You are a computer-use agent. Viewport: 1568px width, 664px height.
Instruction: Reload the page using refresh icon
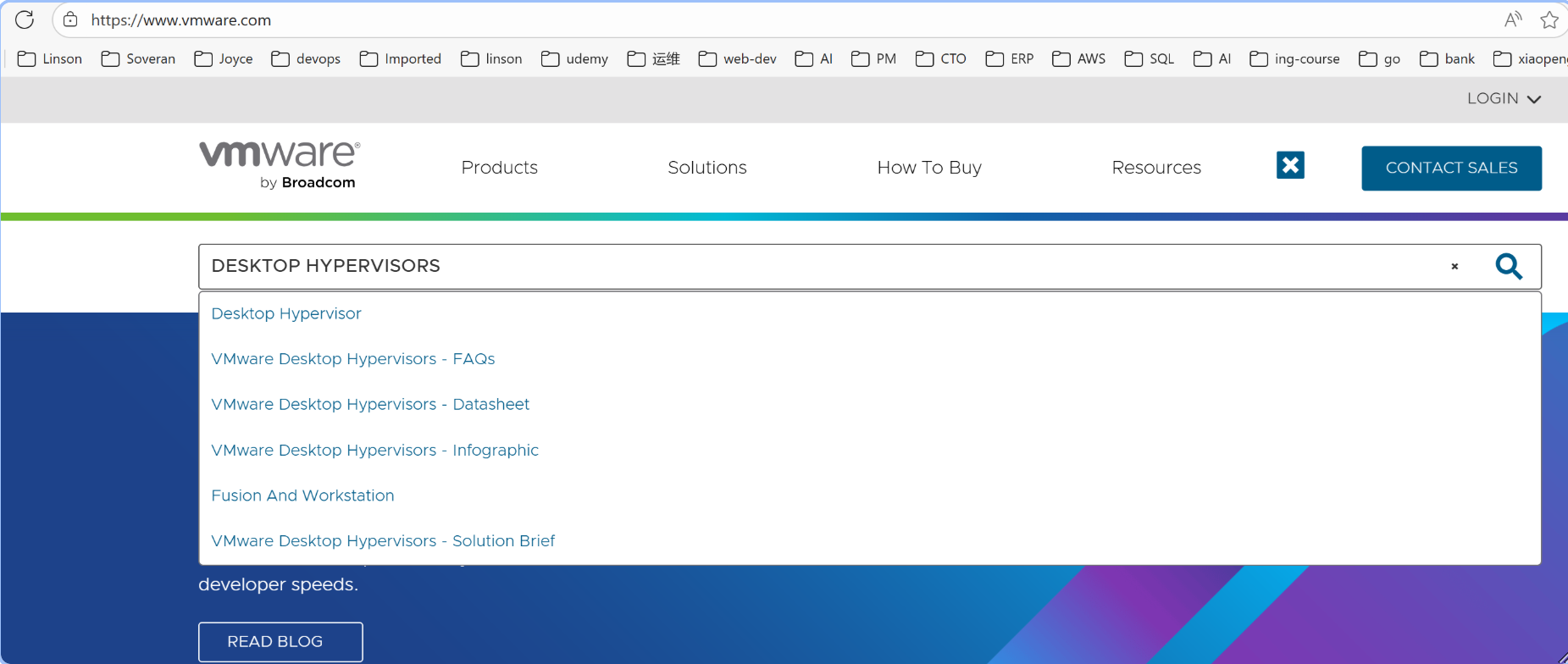[x=25, y=19]
